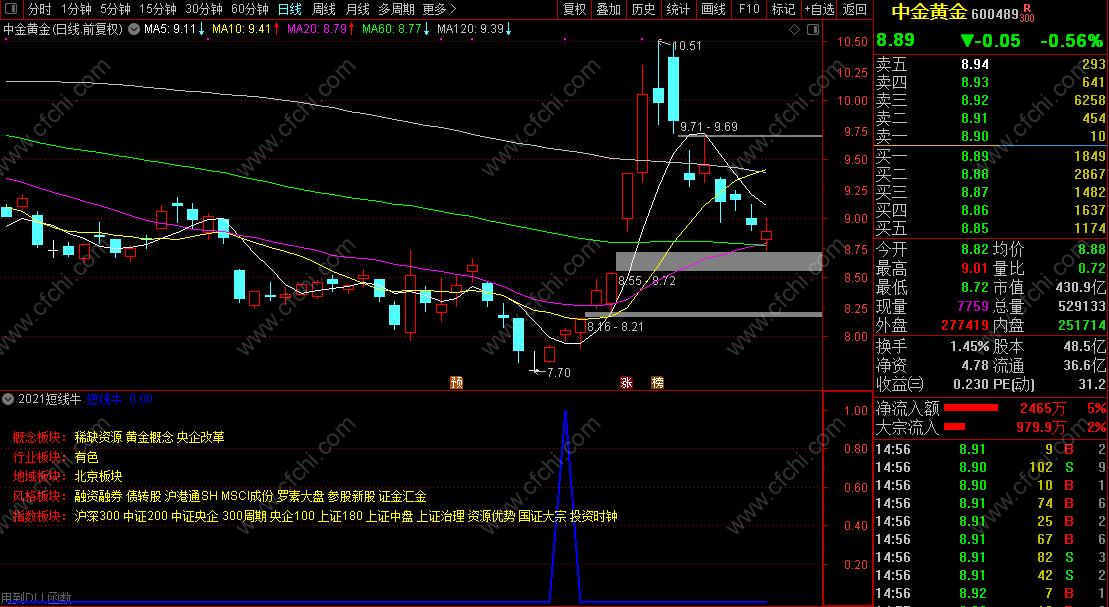
Task: Click the 14:56 trade of 102 lots
Action: pyautogui.click(x=990, y=468)
